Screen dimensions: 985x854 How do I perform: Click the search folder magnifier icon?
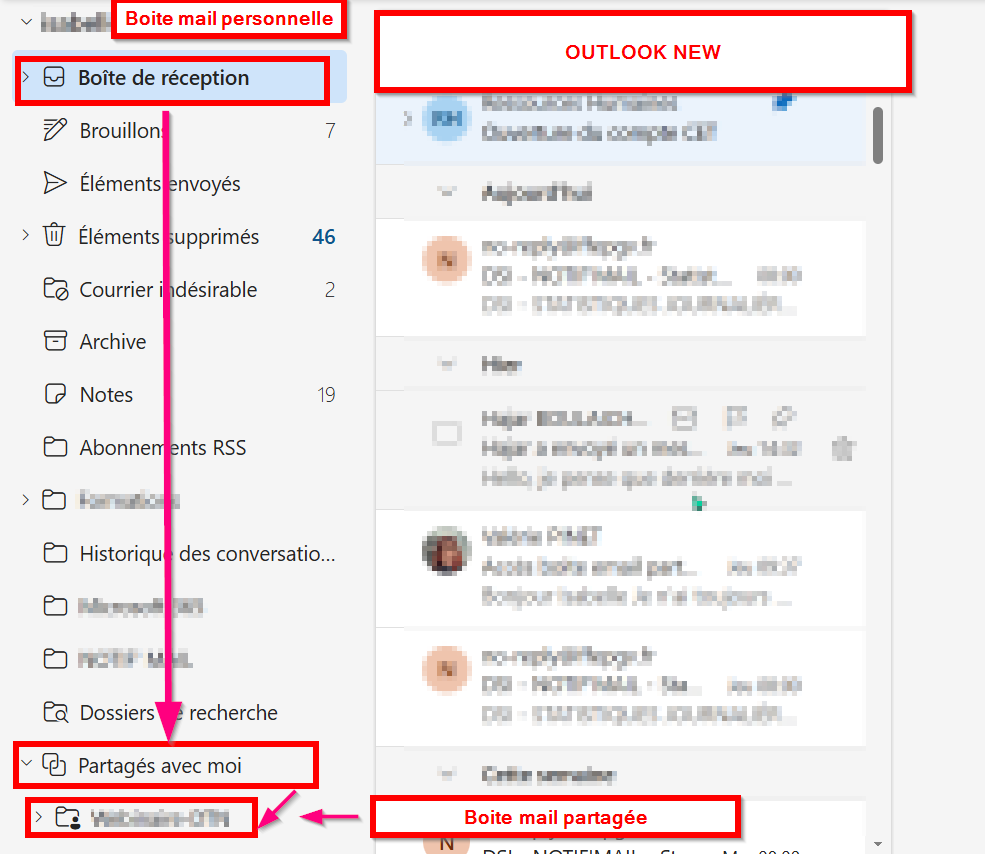click(56, 712)
